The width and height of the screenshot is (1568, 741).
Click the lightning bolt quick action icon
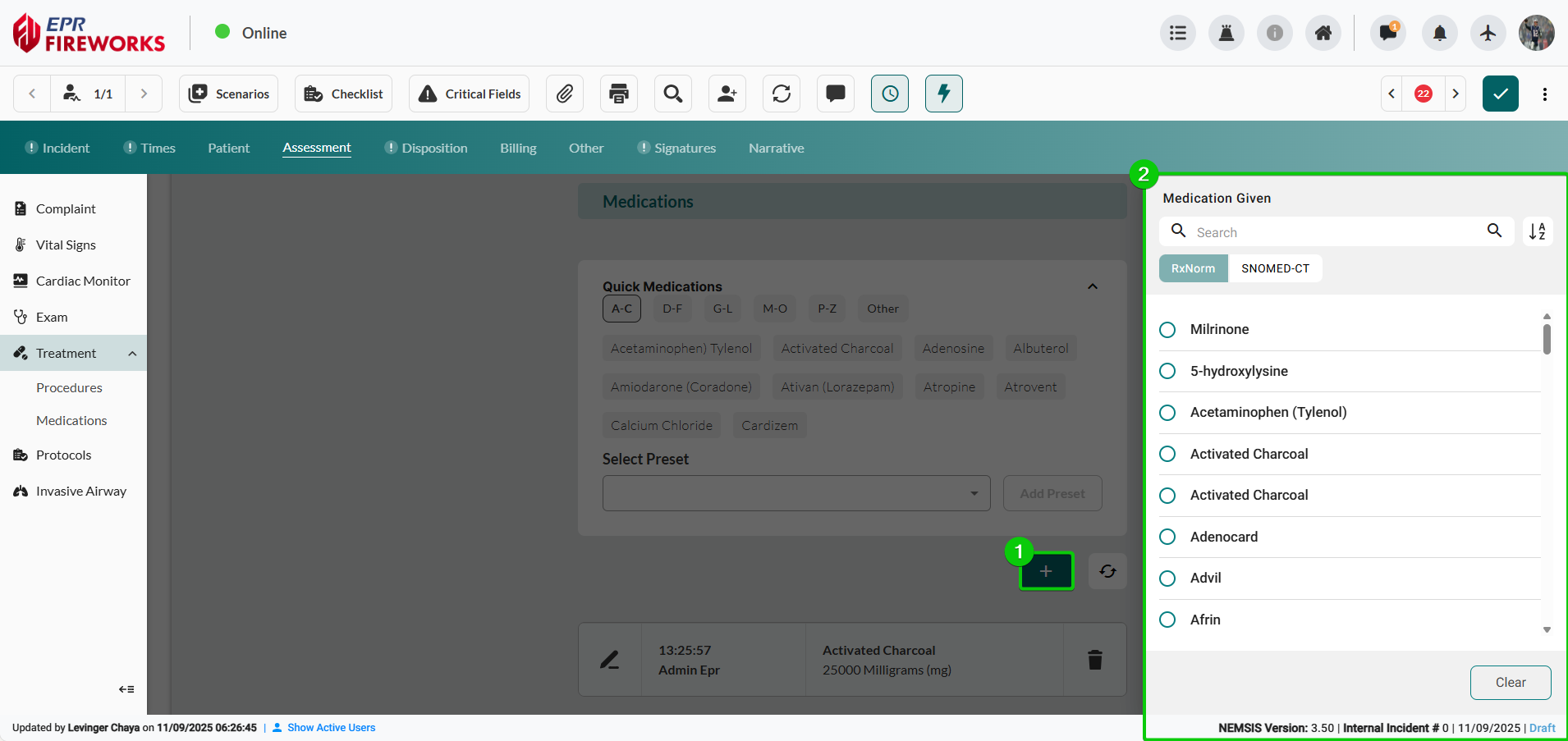[944, 94]
